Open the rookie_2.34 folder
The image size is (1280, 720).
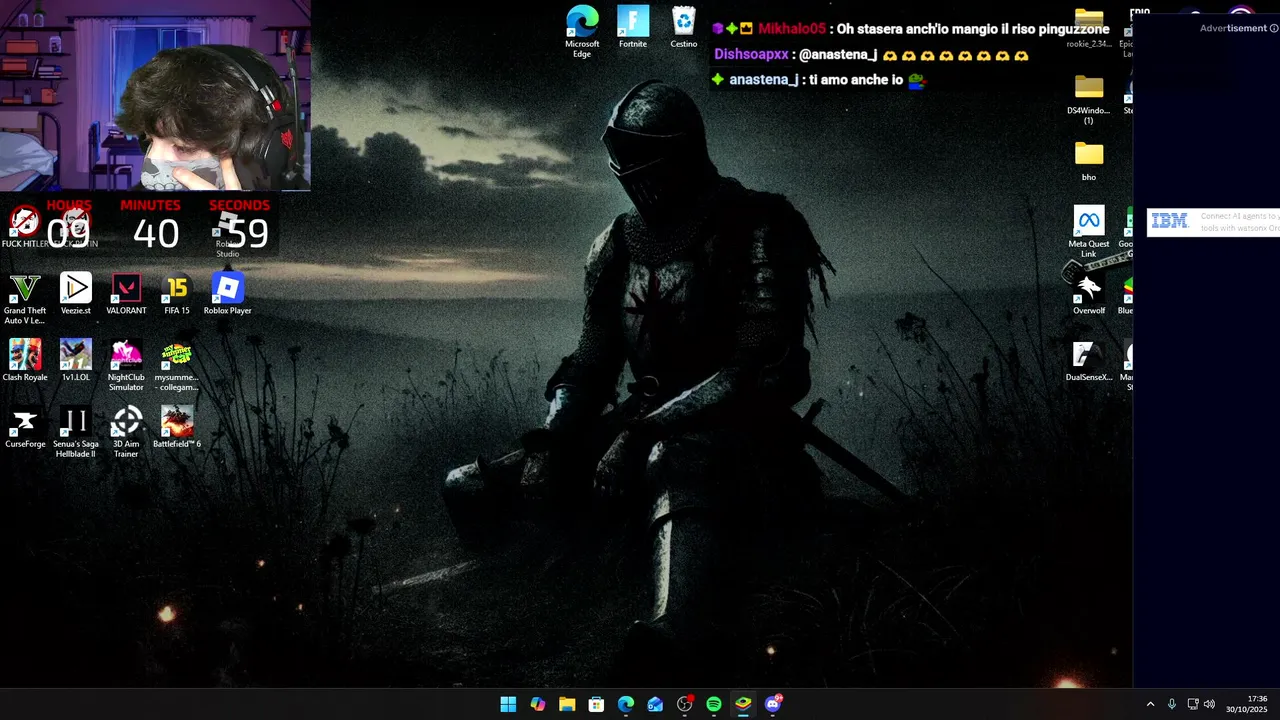coord(1089,28)
